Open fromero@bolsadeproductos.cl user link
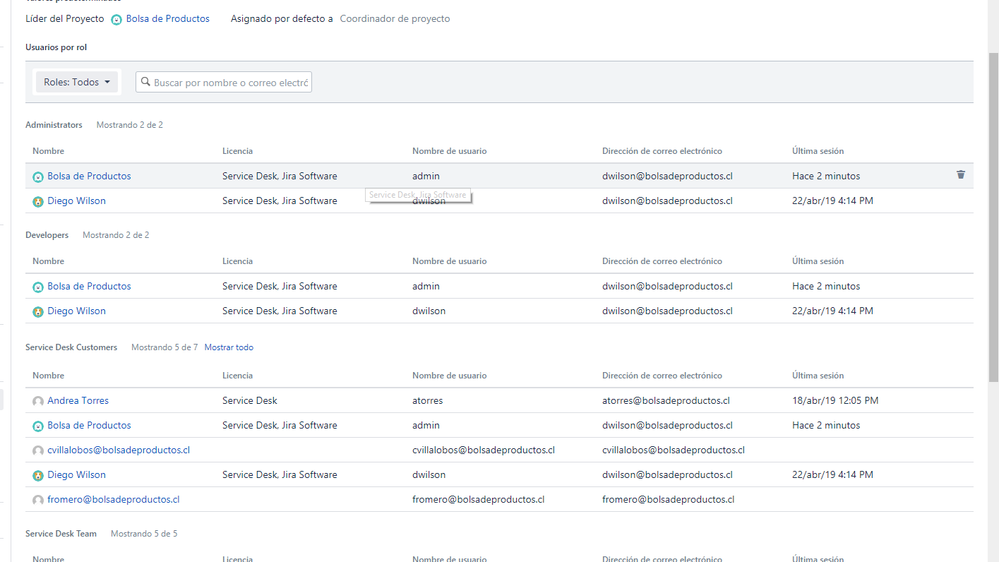This screenshot has height=562, width=999. click(113, 500)
